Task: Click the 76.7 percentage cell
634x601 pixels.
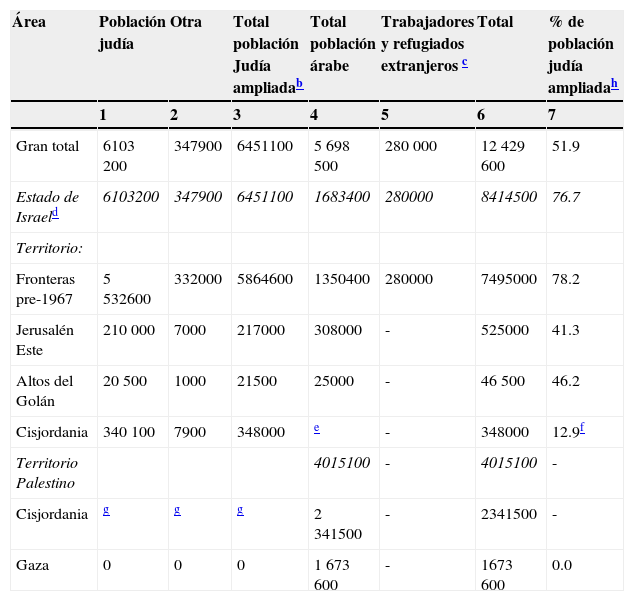Action: point(565,197)
